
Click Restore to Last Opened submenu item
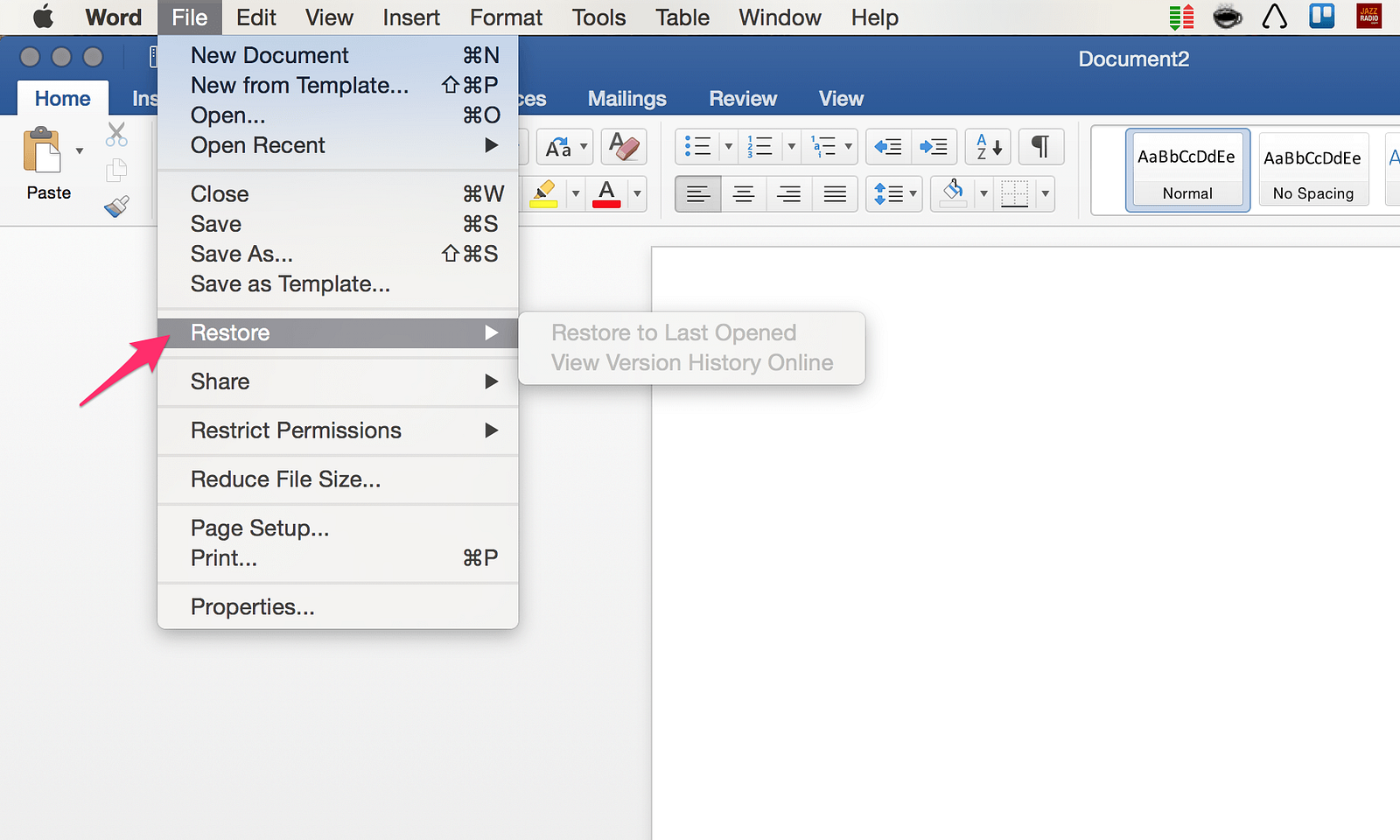(691, 332)
